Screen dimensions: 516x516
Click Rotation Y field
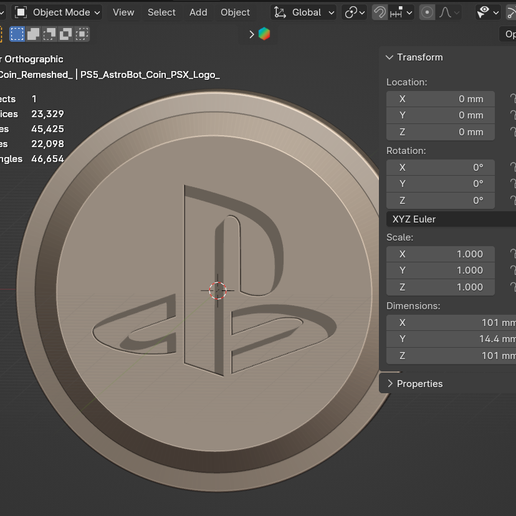(x=440, y=184)
